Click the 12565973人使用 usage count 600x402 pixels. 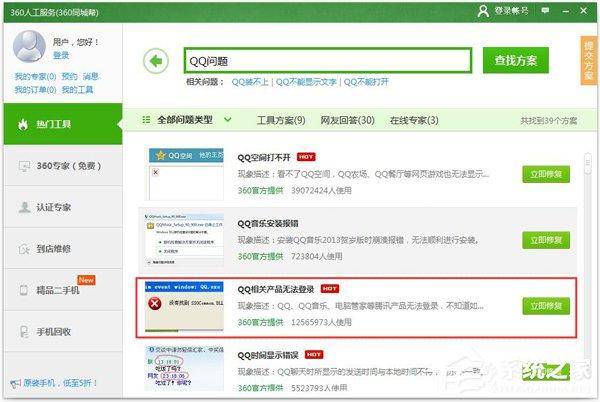(x=321, y=322)
